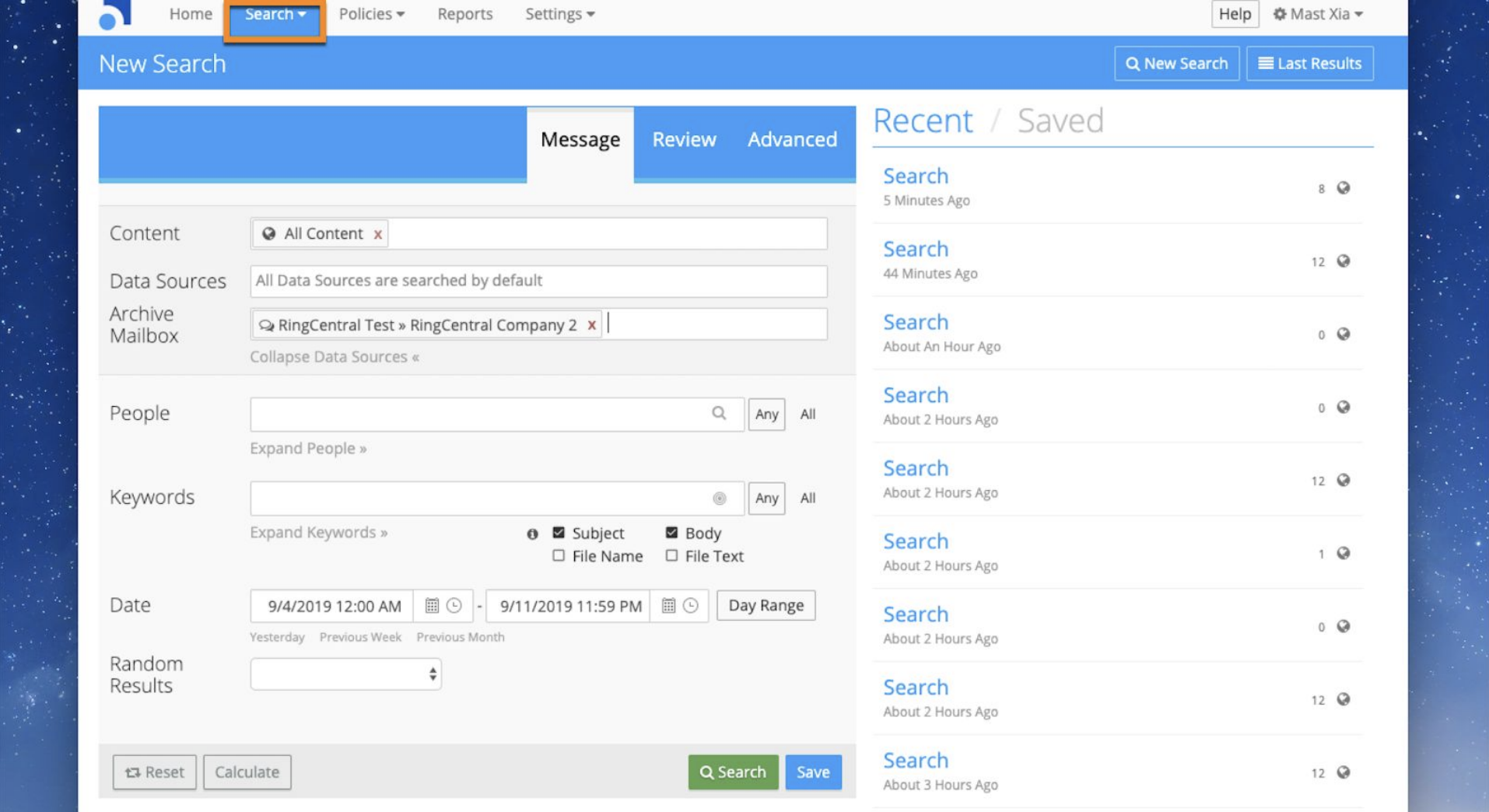The image size is (1489, 812).
Task: Open Search from About 3 Hours Ago
Action: pyautogui.click(x=916, y=761)
